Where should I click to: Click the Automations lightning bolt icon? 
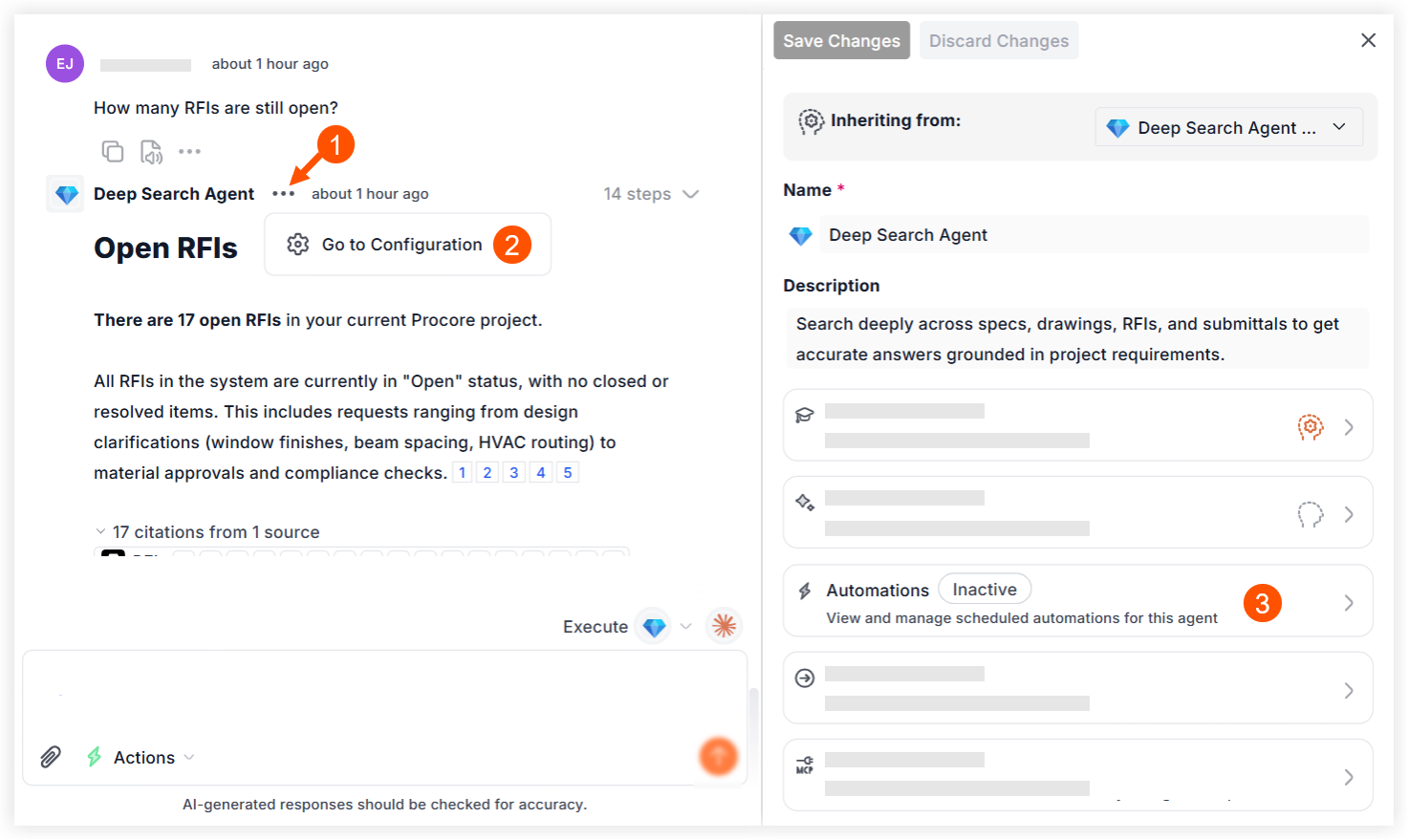(x=805, y=591)
